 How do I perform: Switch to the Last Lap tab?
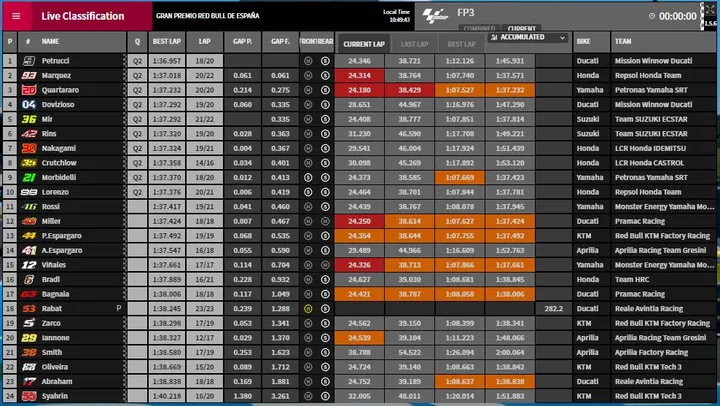[414, 44]
